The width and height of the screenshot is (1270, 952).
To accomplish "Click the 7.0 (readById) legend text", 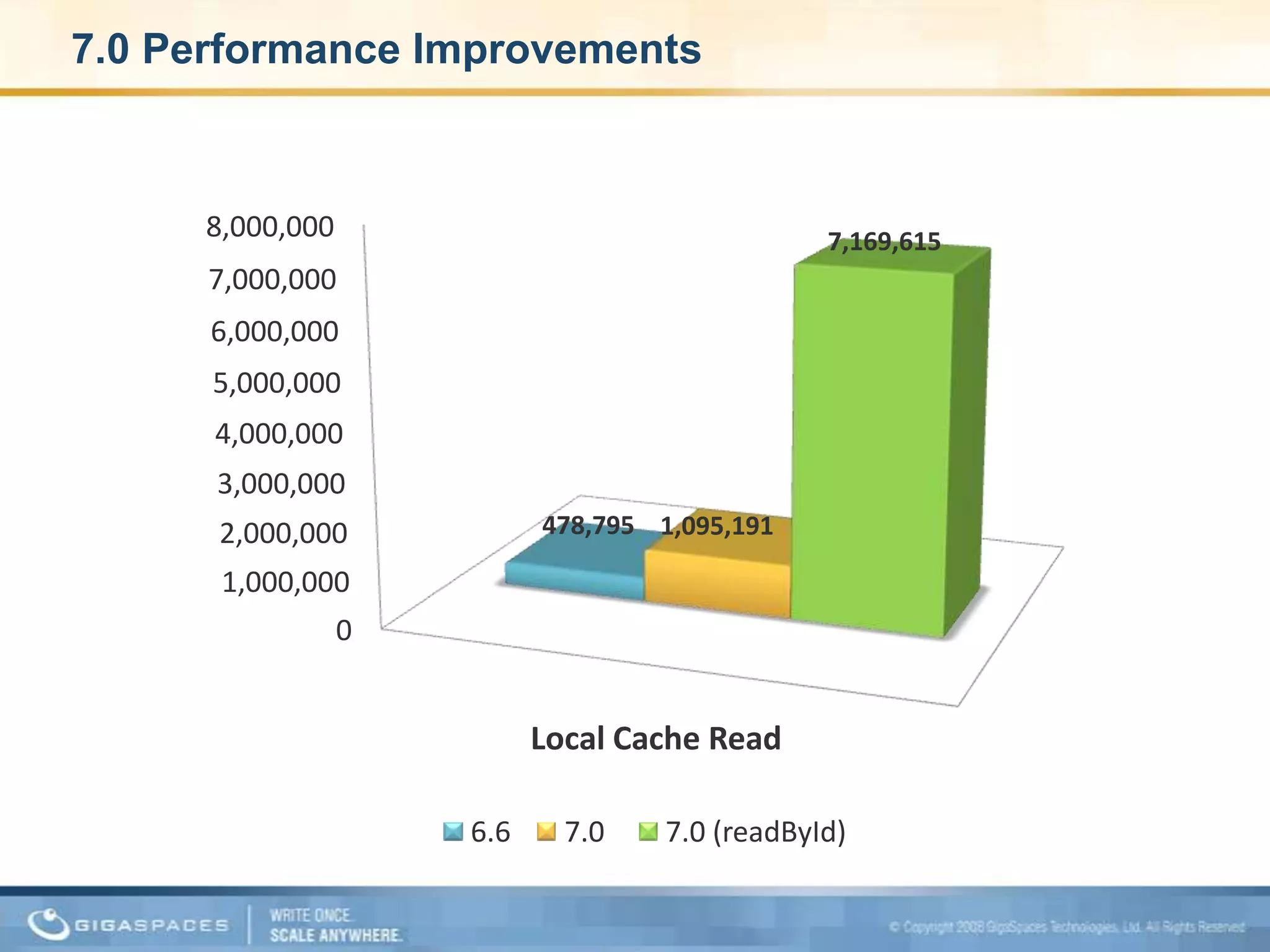I will [755, 831].
